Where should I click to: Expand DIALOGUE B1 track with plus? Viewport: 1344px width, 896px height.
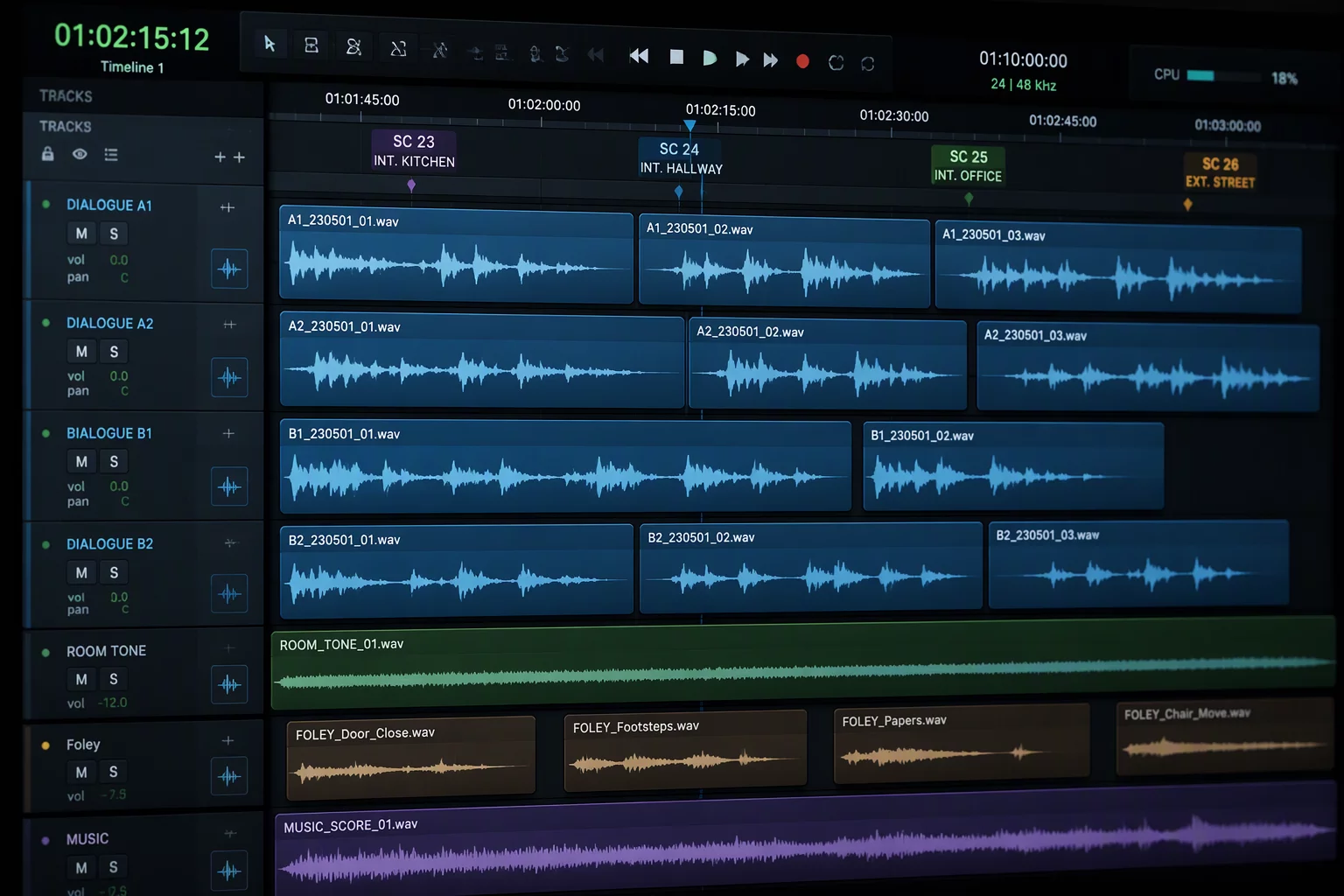click(x=228, y=433)
